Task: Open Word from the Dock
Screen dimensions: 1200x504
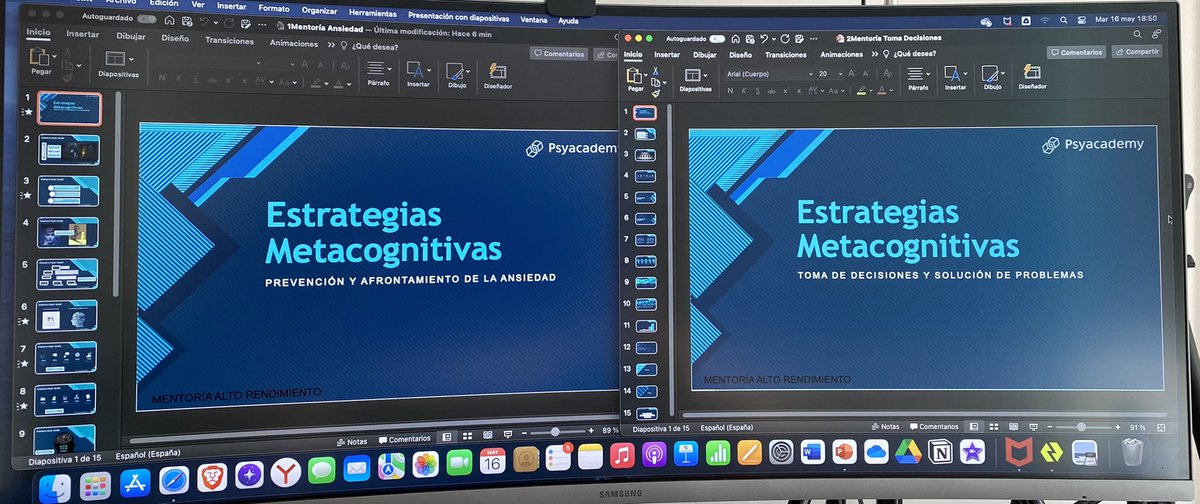Action: pyautogui.click(x=811, y=452)
